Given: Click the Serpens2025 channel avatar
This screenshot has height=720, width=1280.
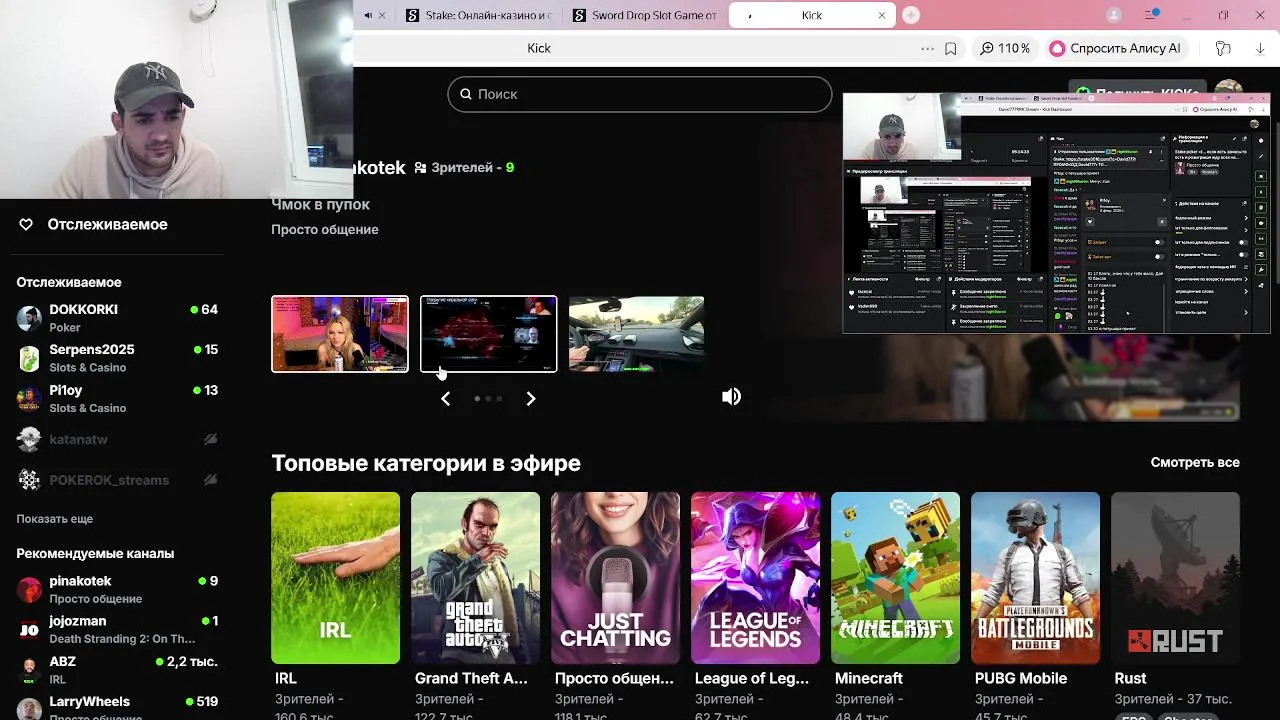Looking at the screenshot, I should (30, 358).
